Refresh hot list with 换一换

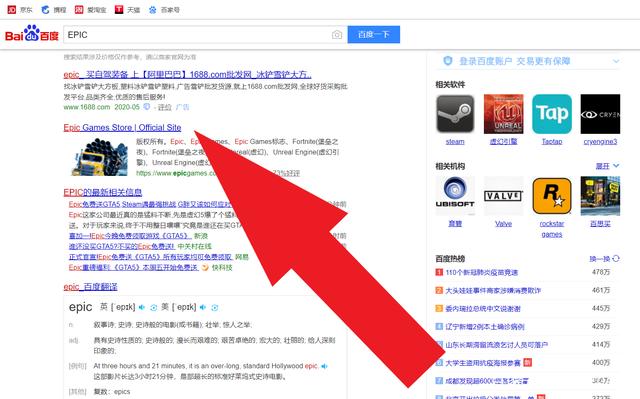coord(604,259)
